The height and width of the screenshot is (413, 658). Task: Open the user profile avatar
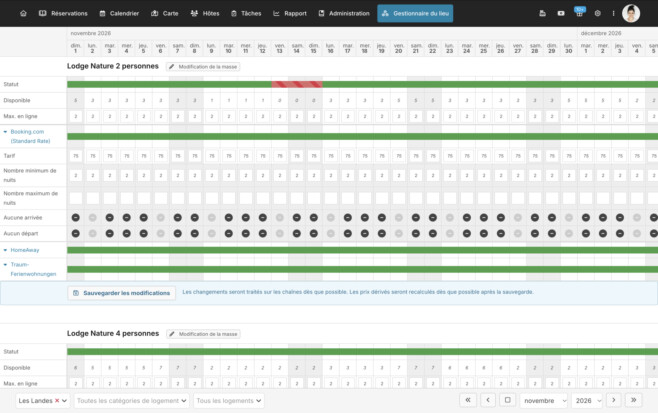coord(631,13)
